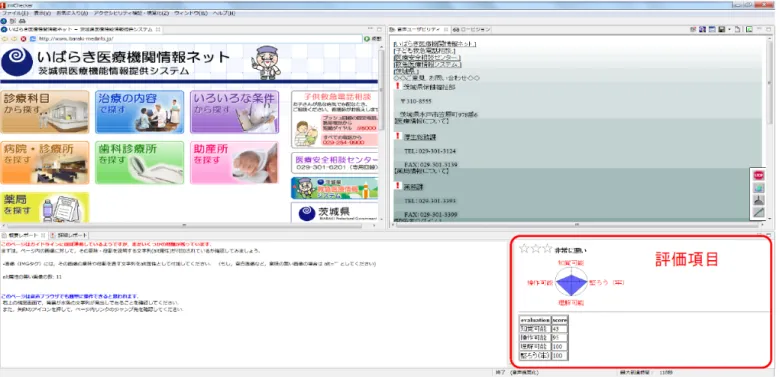
Task: Click the red exclamation mark beside 薬務課
Action: pyautogui.click(x=397, y=187)
